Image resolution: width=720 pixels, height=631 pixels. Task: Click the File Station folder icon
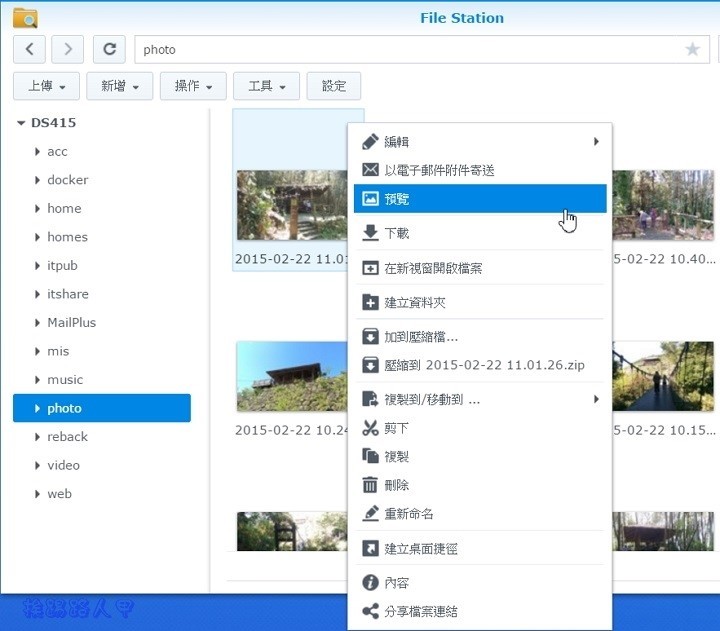click(25, 17)
